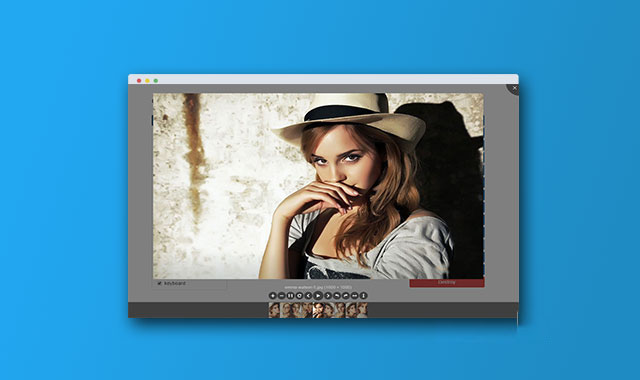640x380 pixels.
Task: Start slideshow with the play button
Action: coord(318,296)
